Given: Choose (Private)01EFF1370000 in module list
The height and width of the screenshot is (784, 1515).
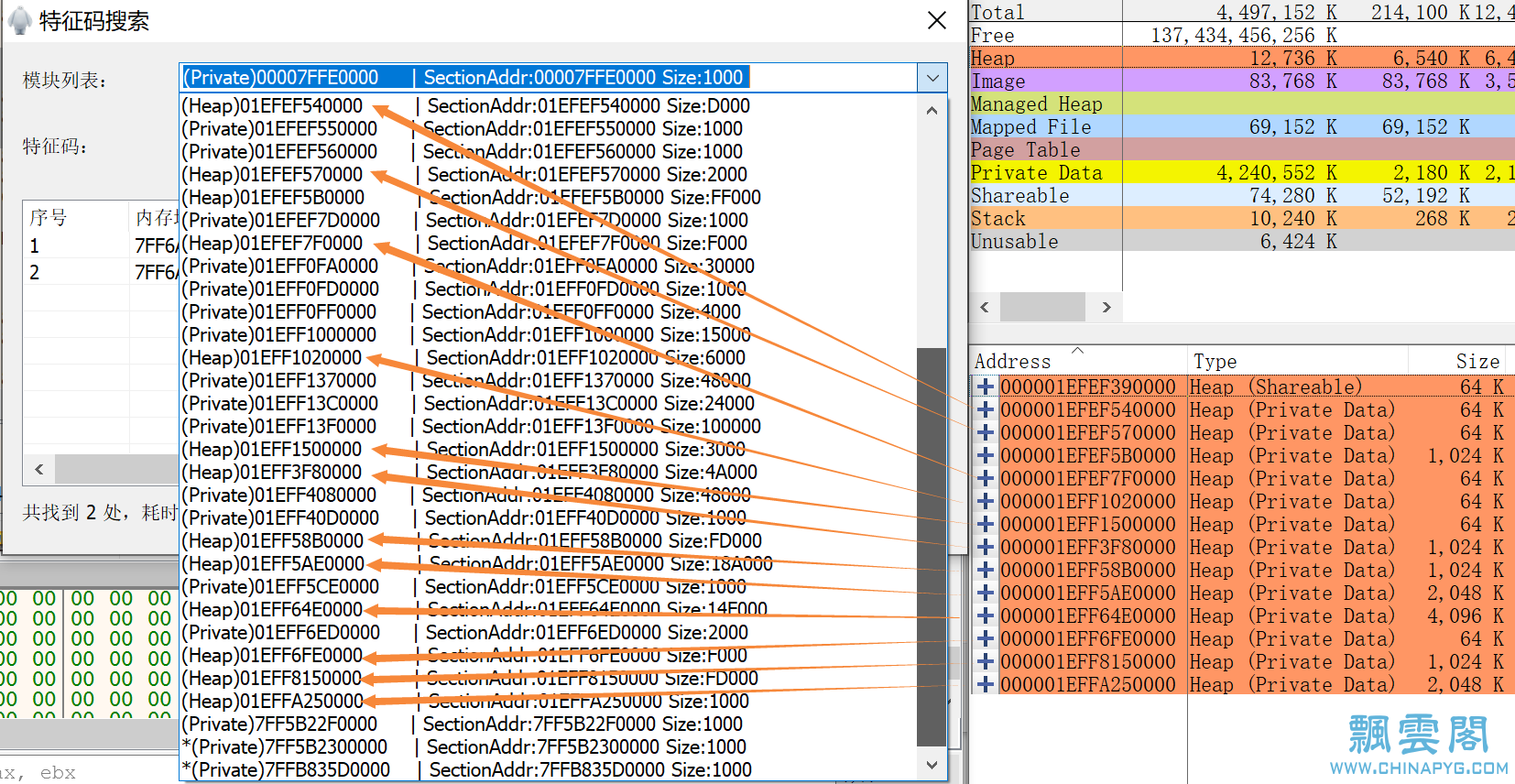Looking at the screenshot, I should click(548, 380).
